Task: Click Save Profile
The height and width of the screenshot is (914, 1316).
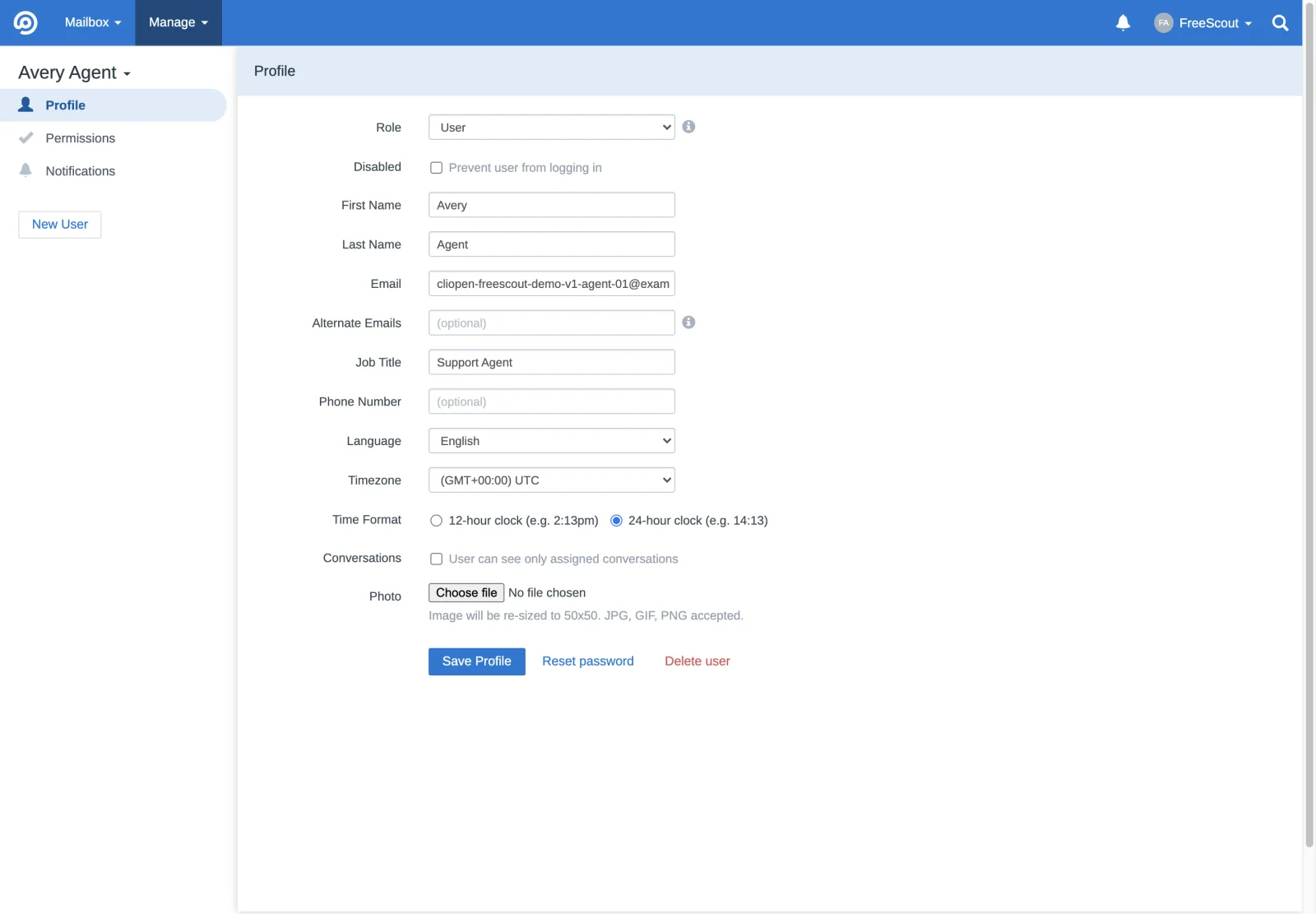Action: pos(477,661)
